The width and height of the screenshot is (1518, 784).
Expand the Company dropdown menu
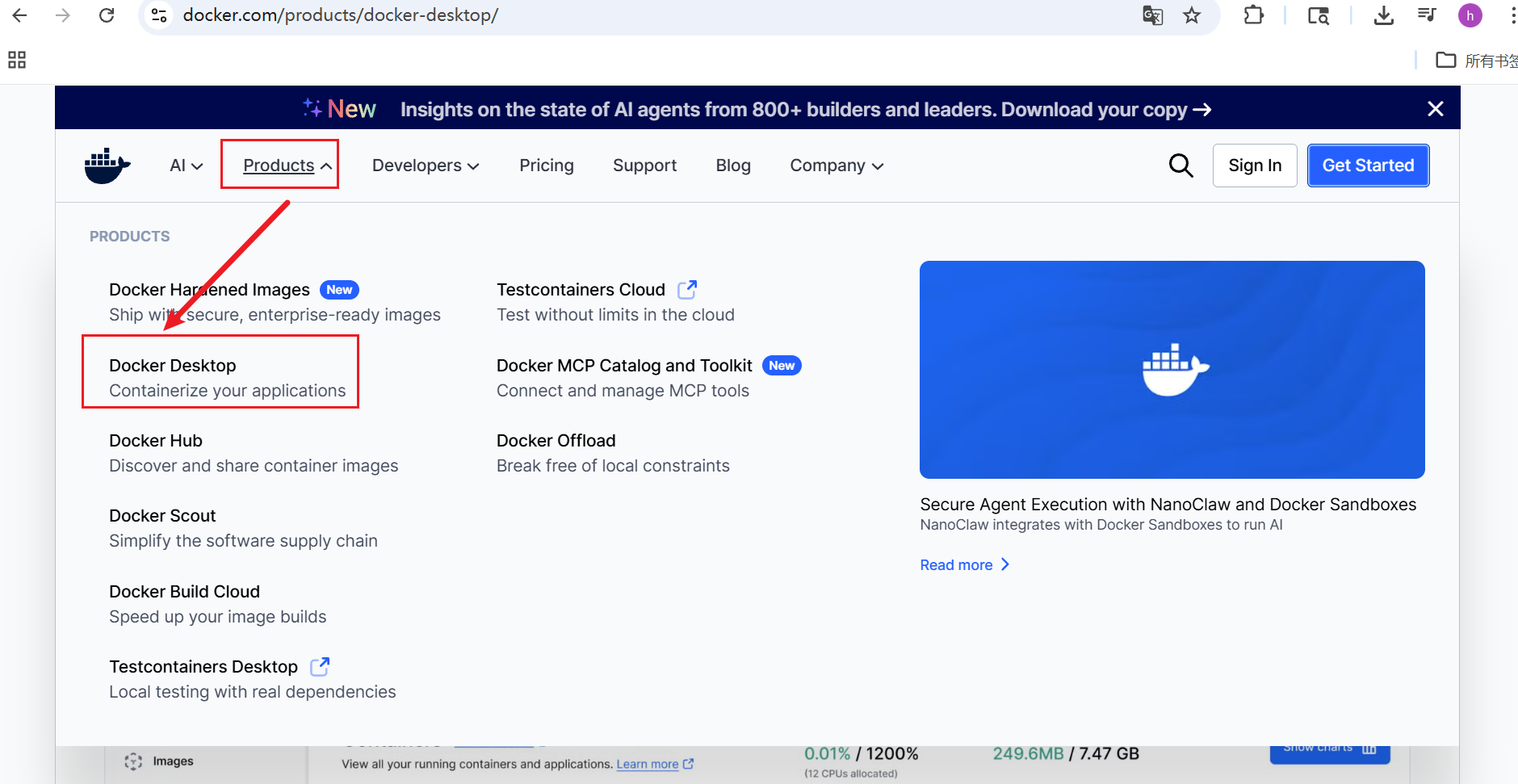click(x=837, y=166)
